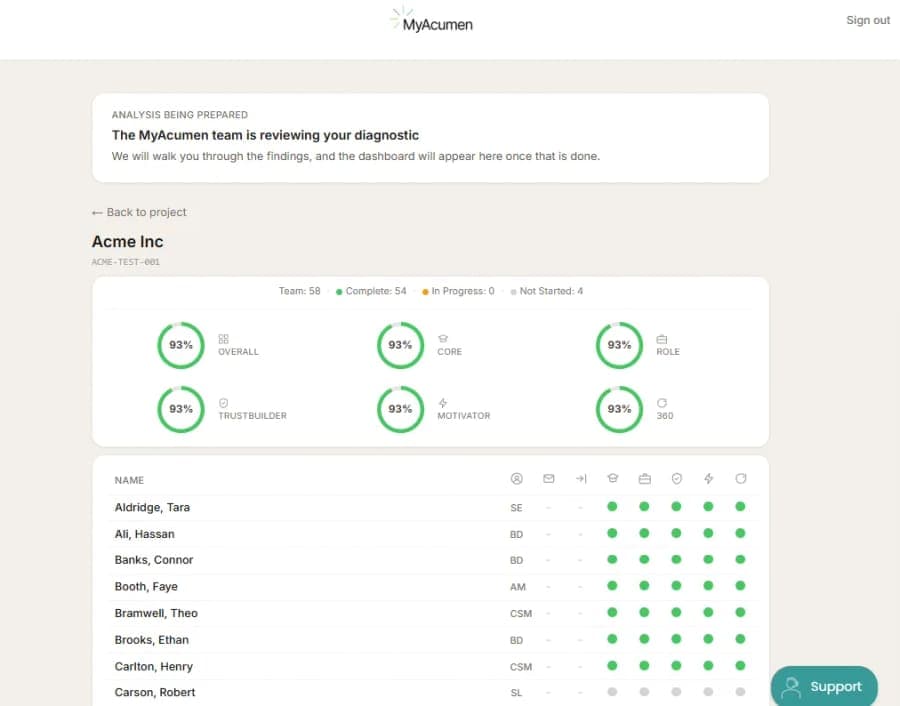This screenshot has width=900, height=706.
Task: Click Ali, Hassan's role status dot
Action: click(645, 533)
